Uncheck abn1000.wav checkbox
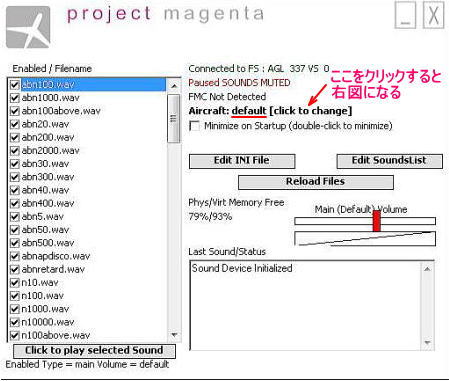The height and width of the screenshot is (381, 449). tap(14, 98)
